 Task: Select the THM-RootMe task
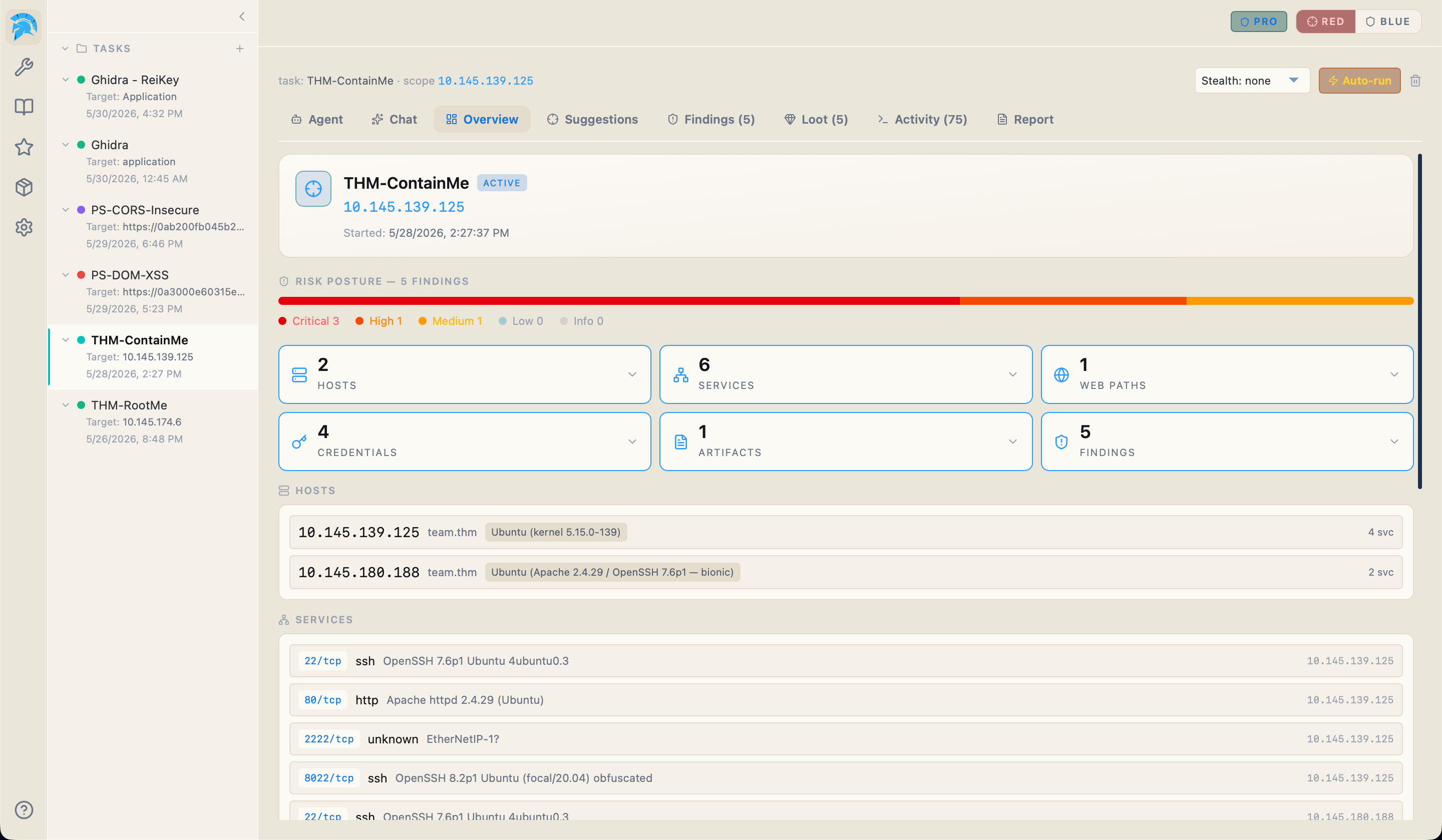[153, 422]
